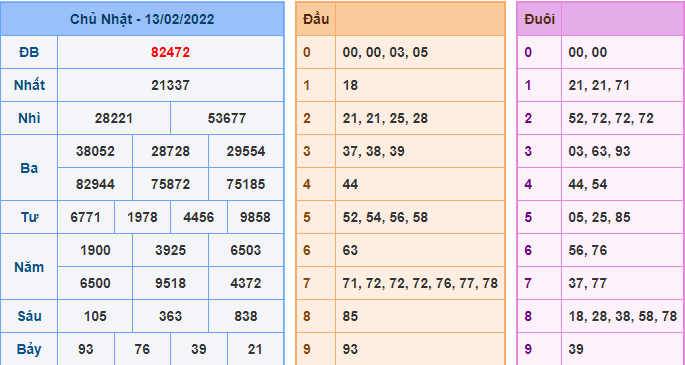Select Nhì prize number 28221
Viewport: 685px width, 365px height.
pos(114,118)
